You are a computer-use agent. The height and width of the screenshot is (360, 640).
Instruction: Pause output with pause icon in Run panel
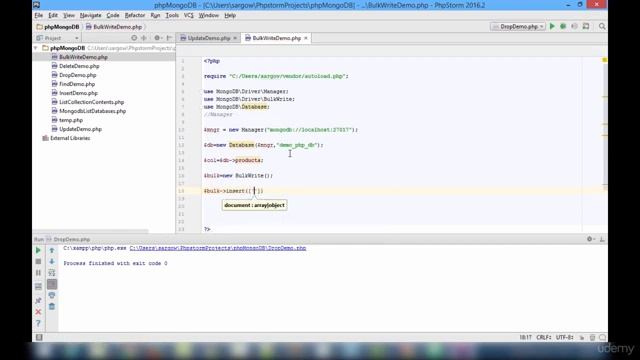pyautogui.click(x=38, y=273)
